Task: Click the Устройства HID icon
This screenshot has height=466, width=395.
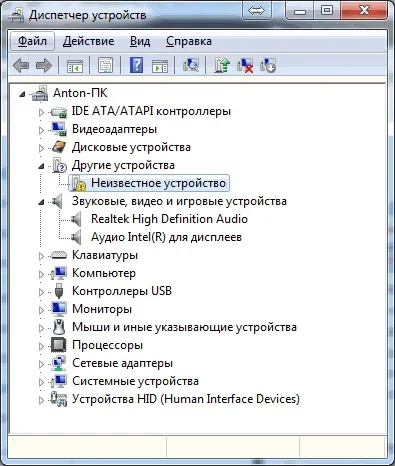Action: click(x=59, y=399)
